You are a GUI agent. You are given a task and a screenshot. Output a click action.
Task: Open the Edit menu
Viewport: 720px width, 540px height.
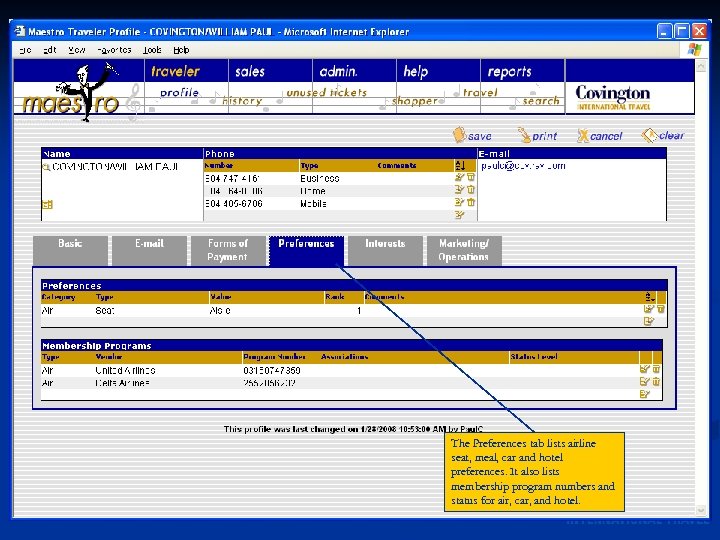coord(50,50)
